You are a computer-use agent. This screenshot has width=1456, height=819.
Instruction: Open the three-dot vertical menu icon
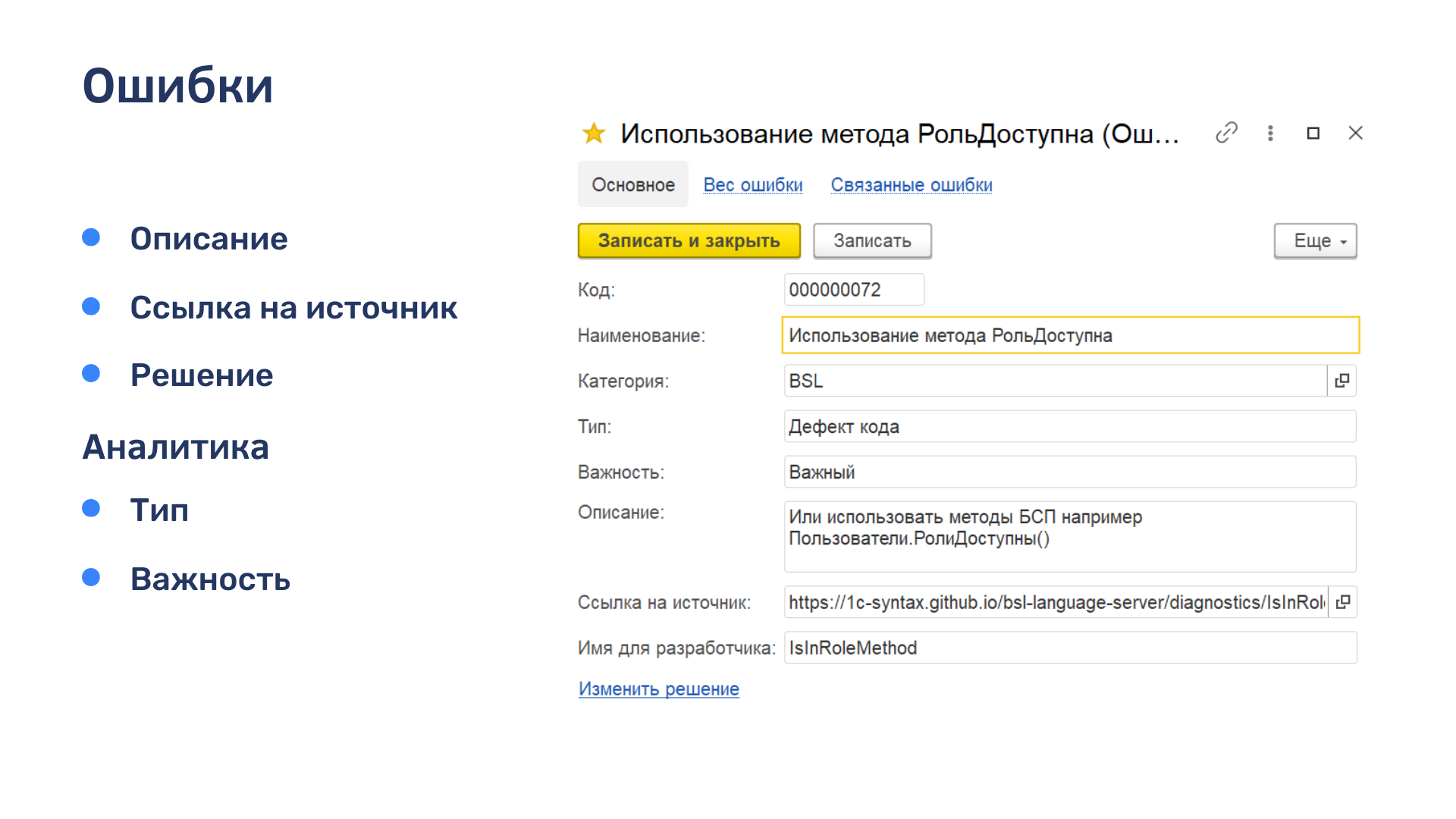point(1270,133)
